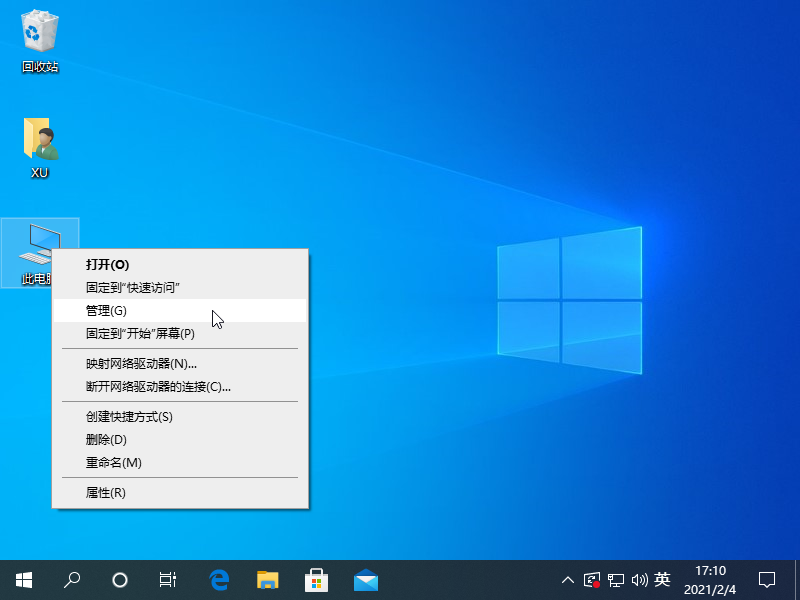Expand hidden system tray icons chevron

(568, 579)
